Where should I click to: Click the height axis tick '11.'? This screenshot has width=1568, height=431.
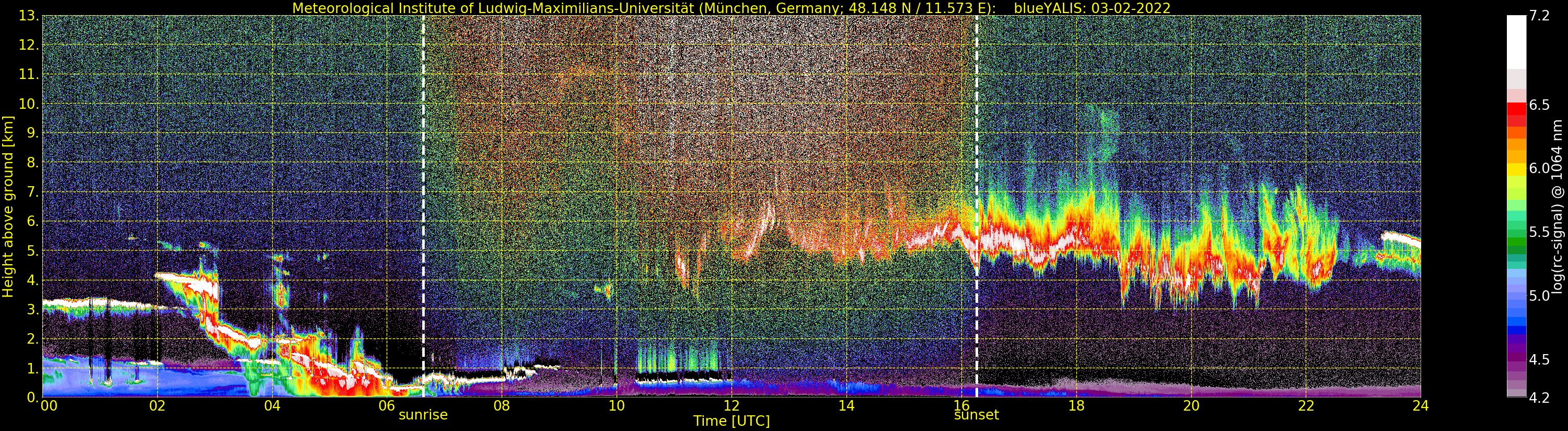click(x=29, y=74)
